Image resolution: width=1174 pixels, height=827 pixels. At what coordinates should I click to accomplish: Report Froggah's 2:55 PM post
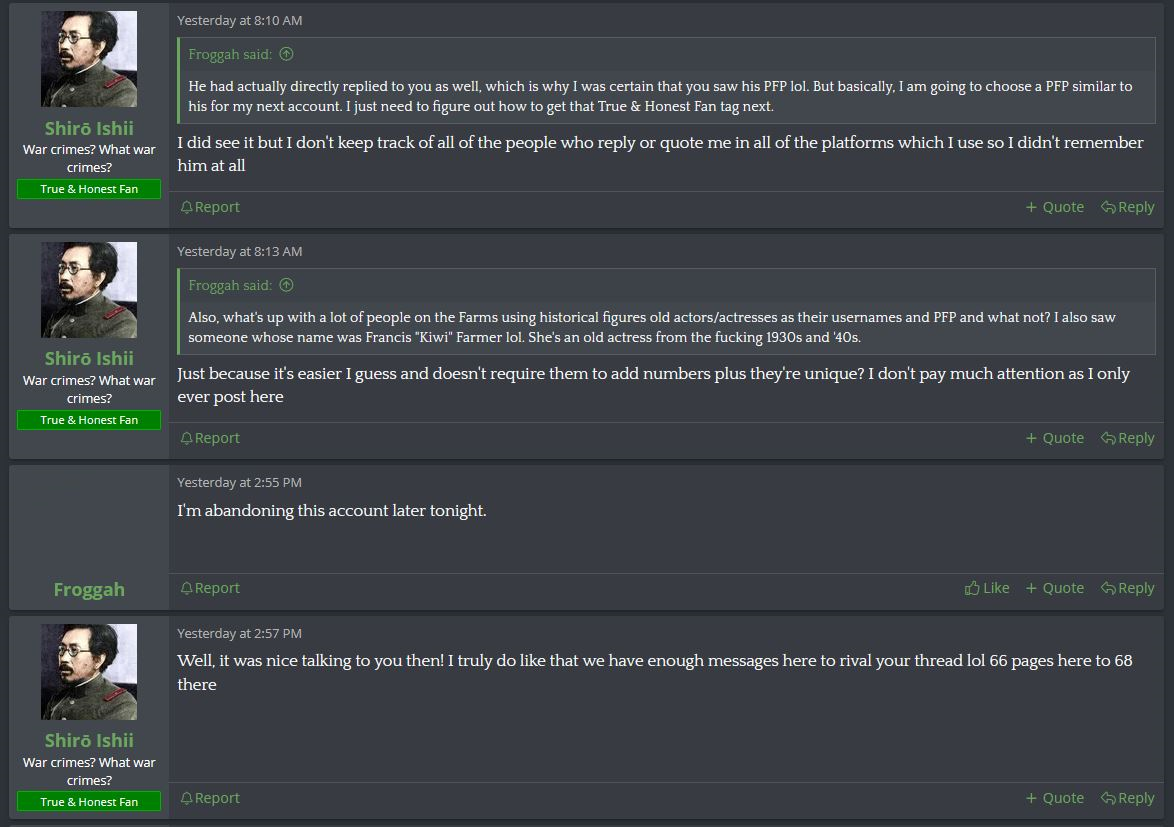[x=210, y=588]
